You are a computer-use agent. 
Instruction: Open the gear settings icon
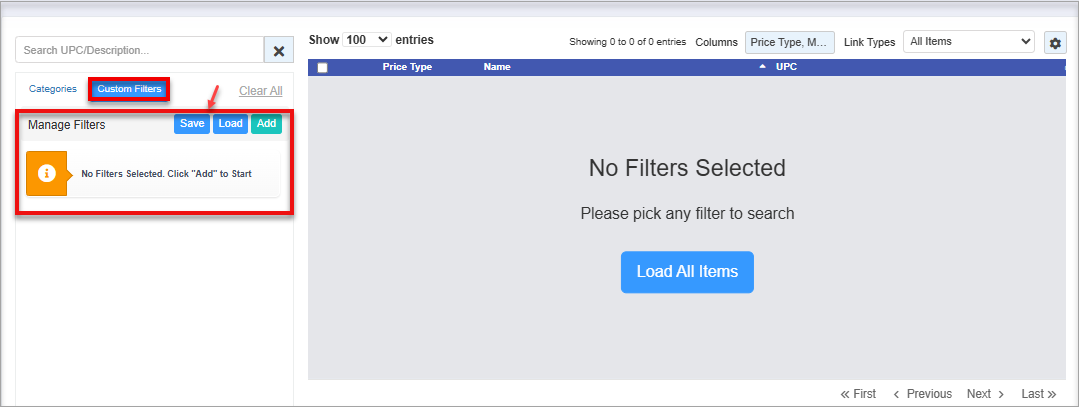point(1055,43)
